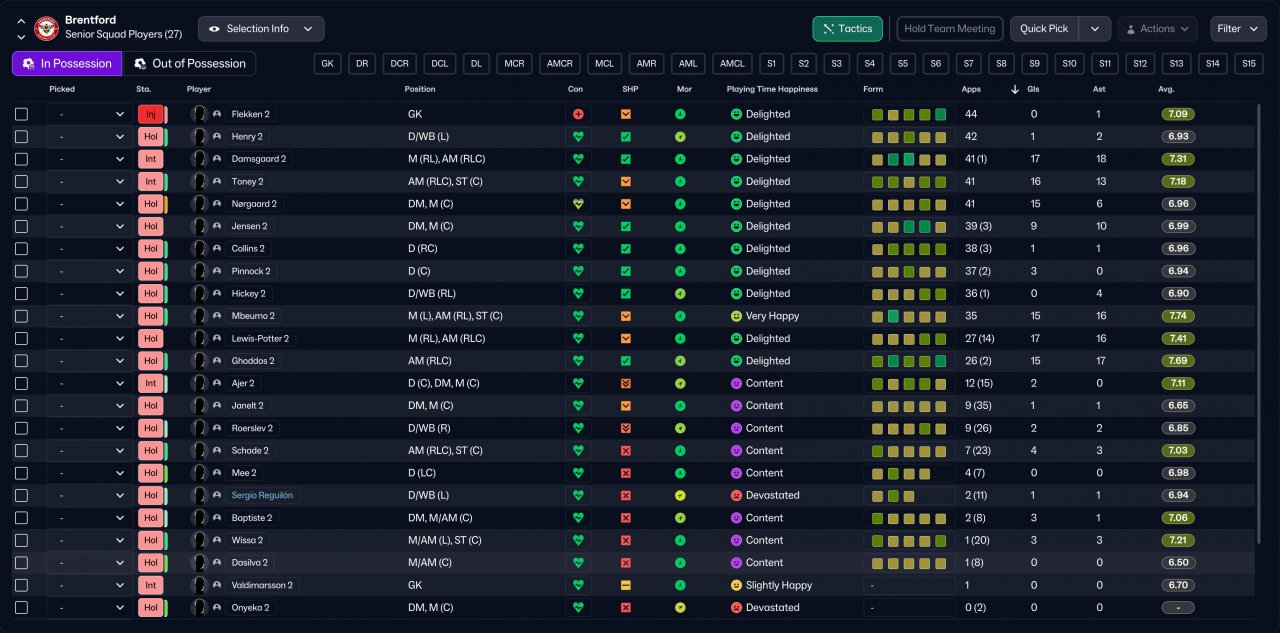Click Toney's form indicator squares
The width and height of the screenshot is (1280, 633).
908,182
